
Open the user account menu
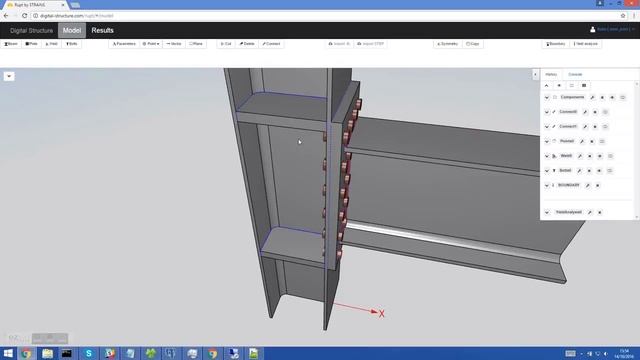[x=612, y=29]
